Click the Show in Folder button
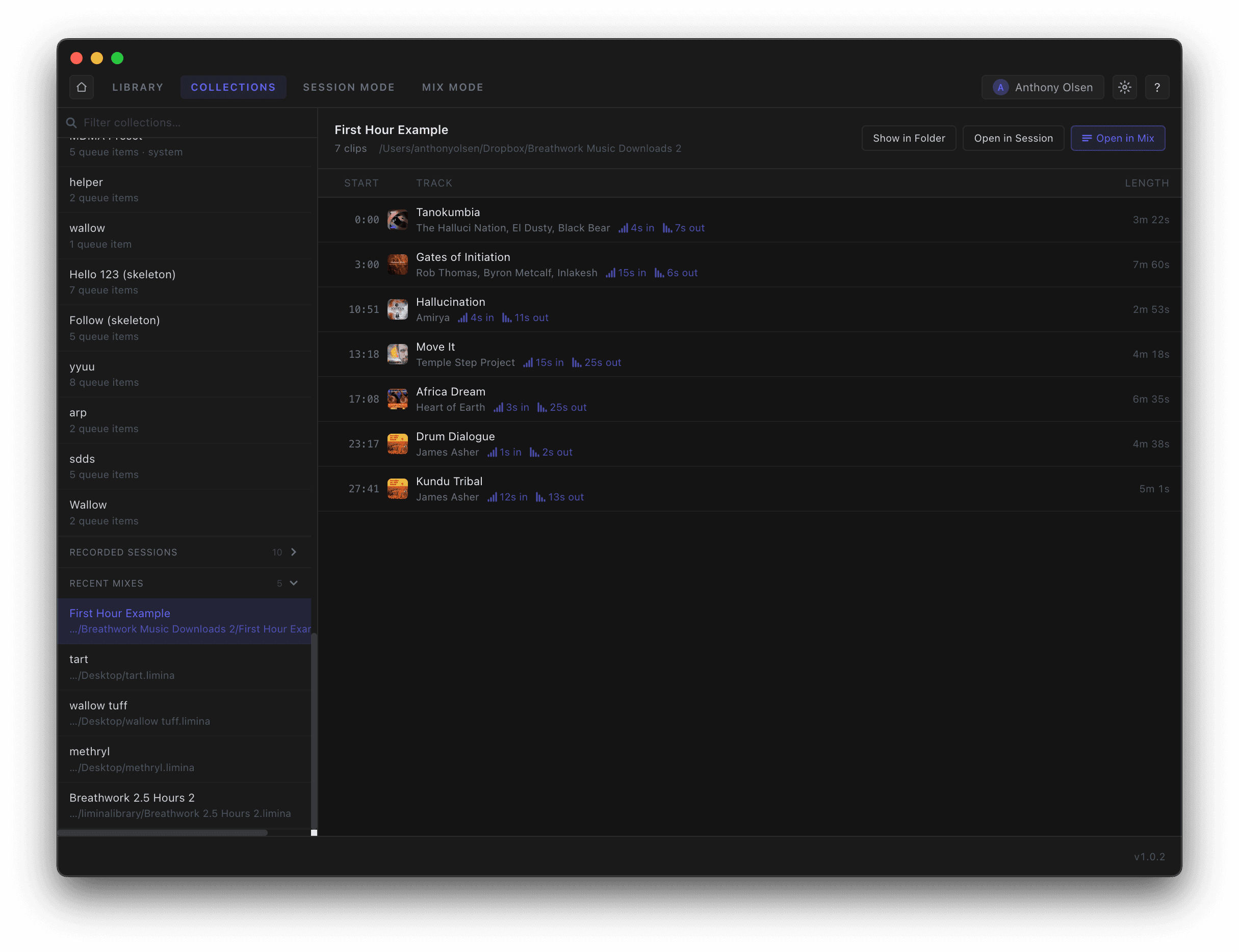Viewport: 1239px width, 952px height. (x=909, y=138)
